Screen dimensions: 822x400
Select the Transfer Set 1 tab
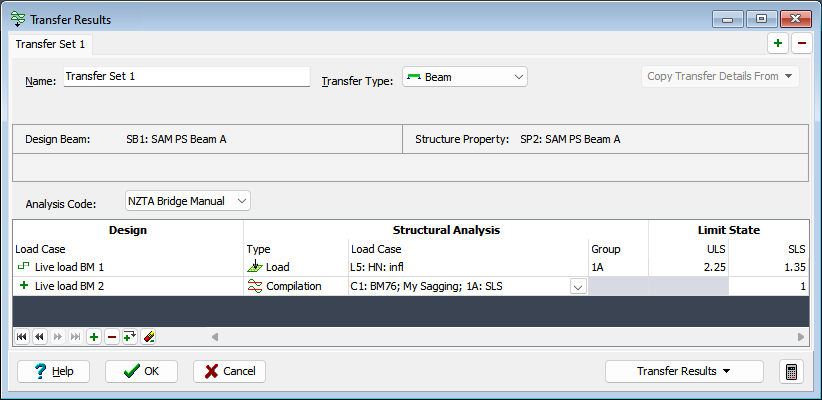pos(50,44)
